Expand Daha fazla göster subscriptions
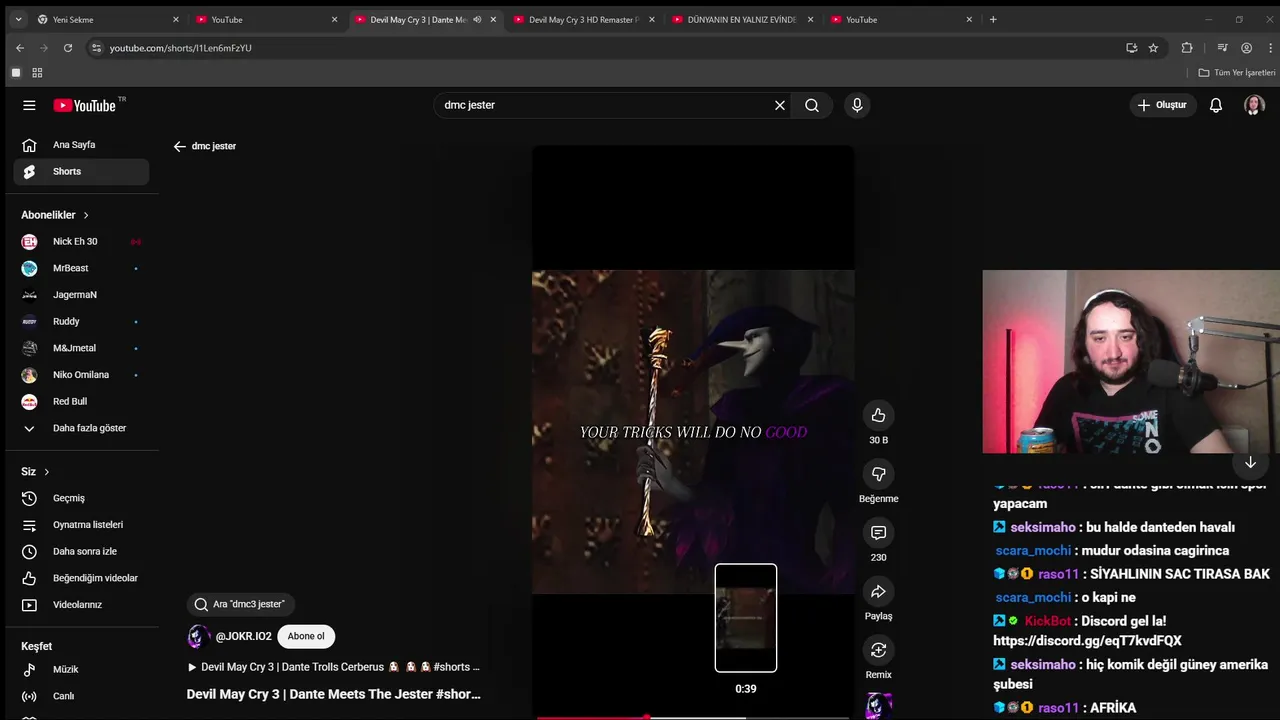Image resolution: width=1280 pixels, height=720 pixels. pyautogui.click(x=81, y=428)
